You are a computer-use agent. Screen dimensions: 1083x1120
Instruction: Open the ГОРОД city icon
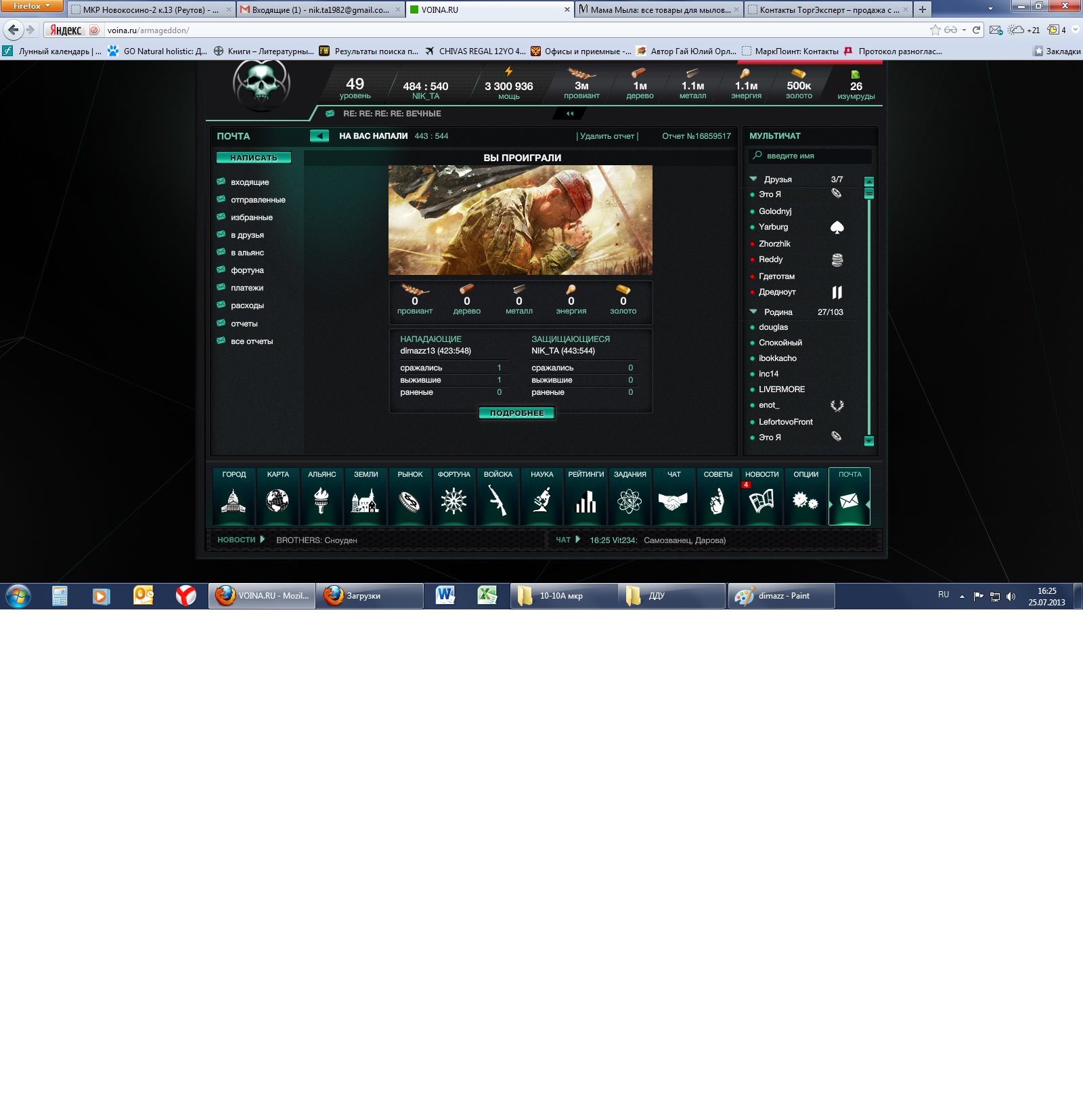tap(234, 500)
